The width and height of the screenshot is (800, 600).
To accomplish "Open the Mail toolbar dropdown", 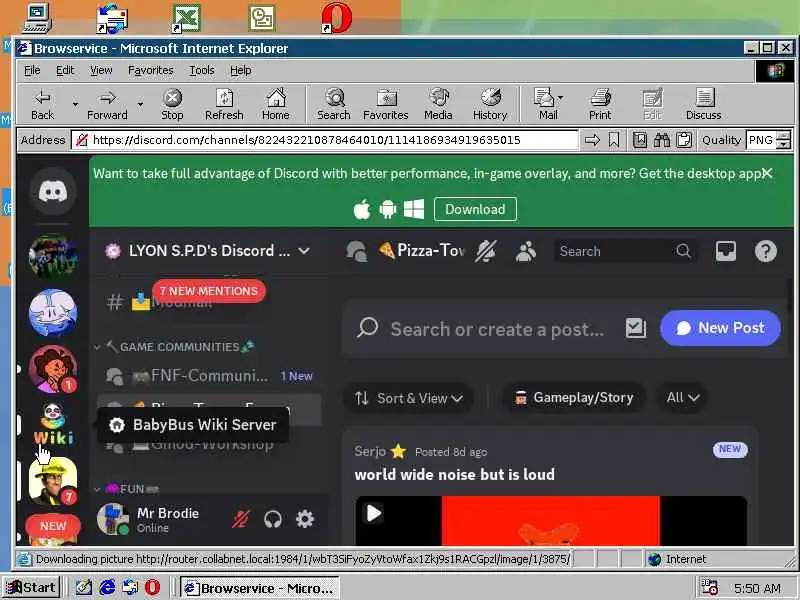I will (x=560, y=97).
